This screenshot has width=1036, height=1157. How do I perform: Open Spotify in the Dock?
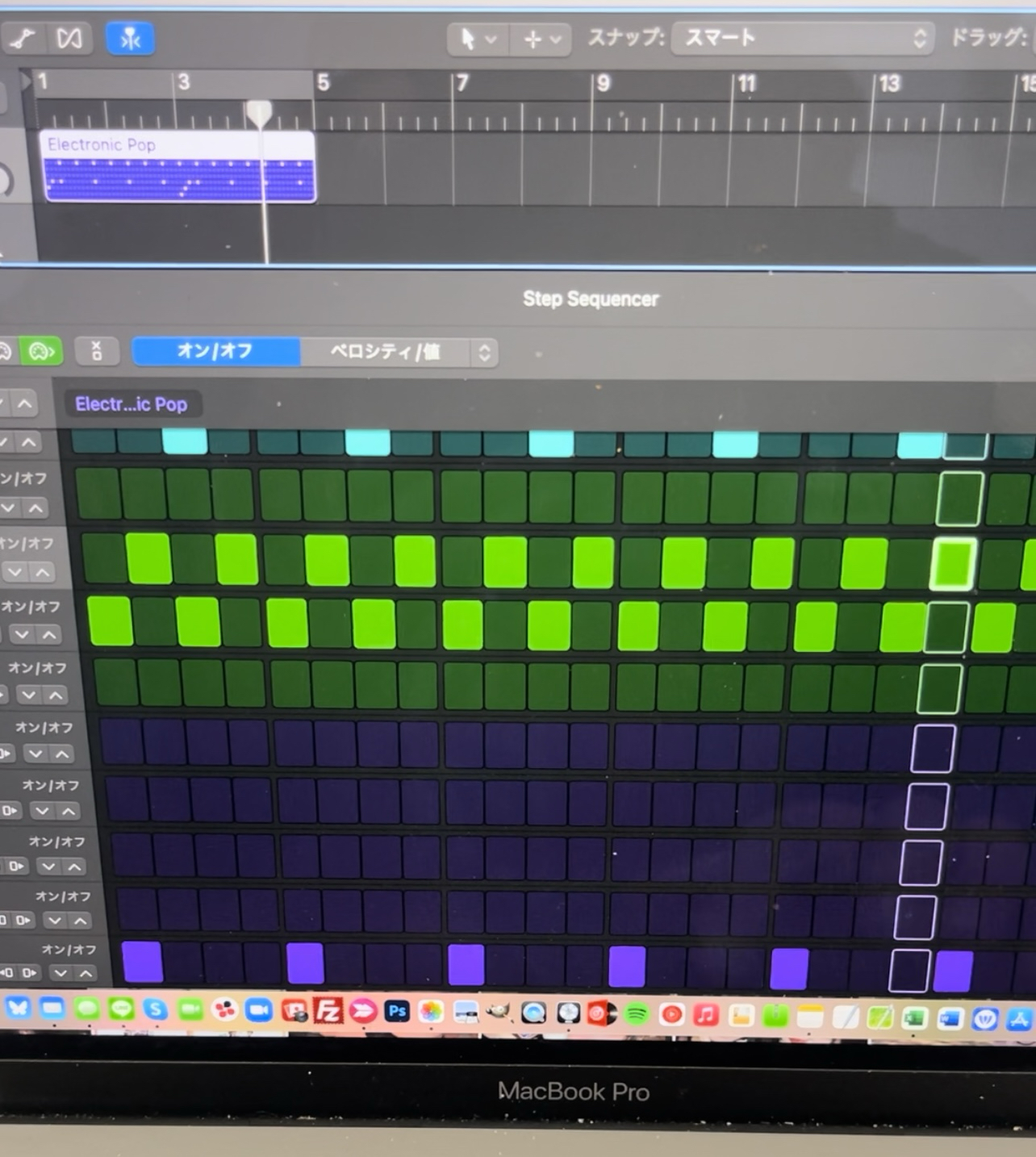coord(636,1013)
